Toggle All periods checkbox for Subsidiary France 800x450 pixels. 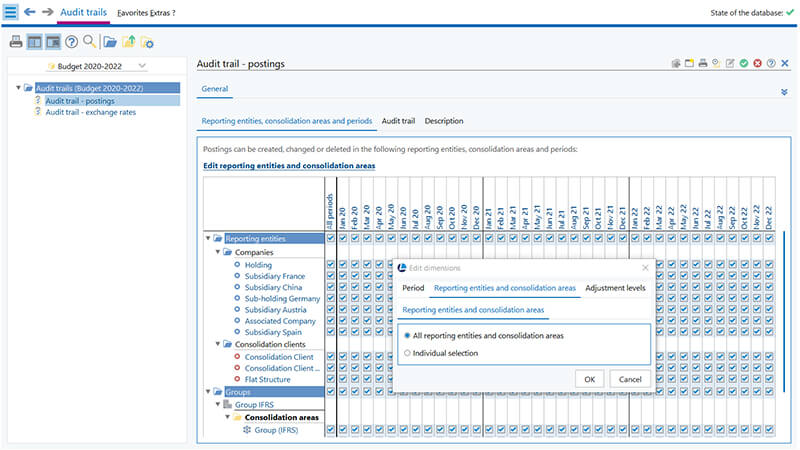point(331,276)
